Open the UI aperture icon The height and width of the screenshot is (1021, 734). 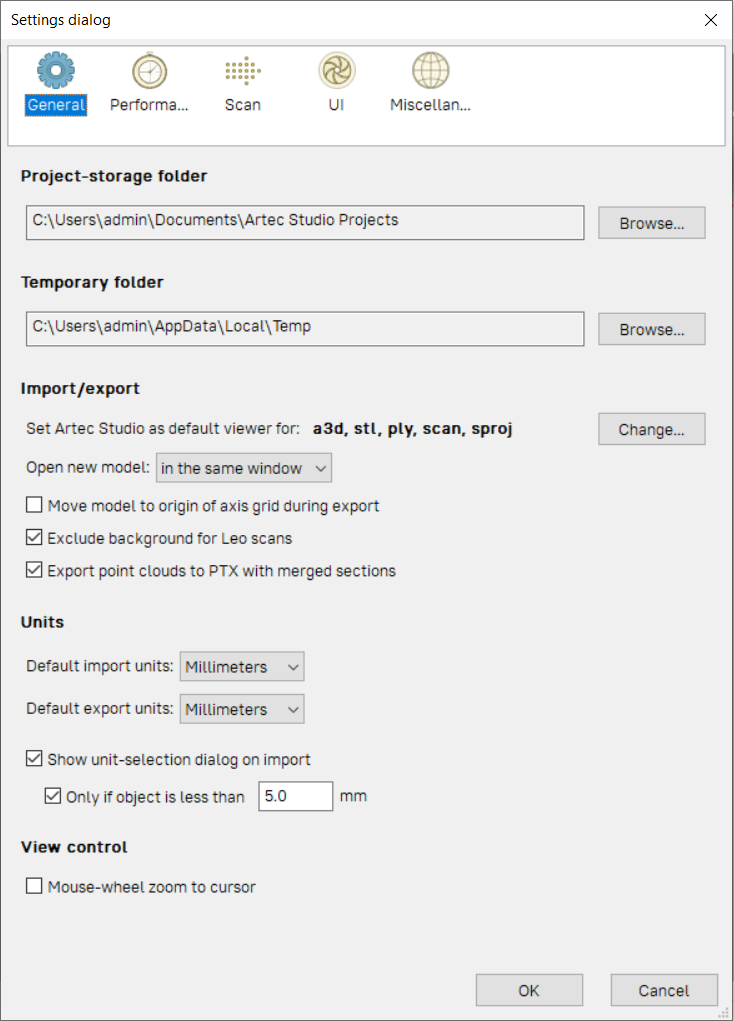point(336,72)
